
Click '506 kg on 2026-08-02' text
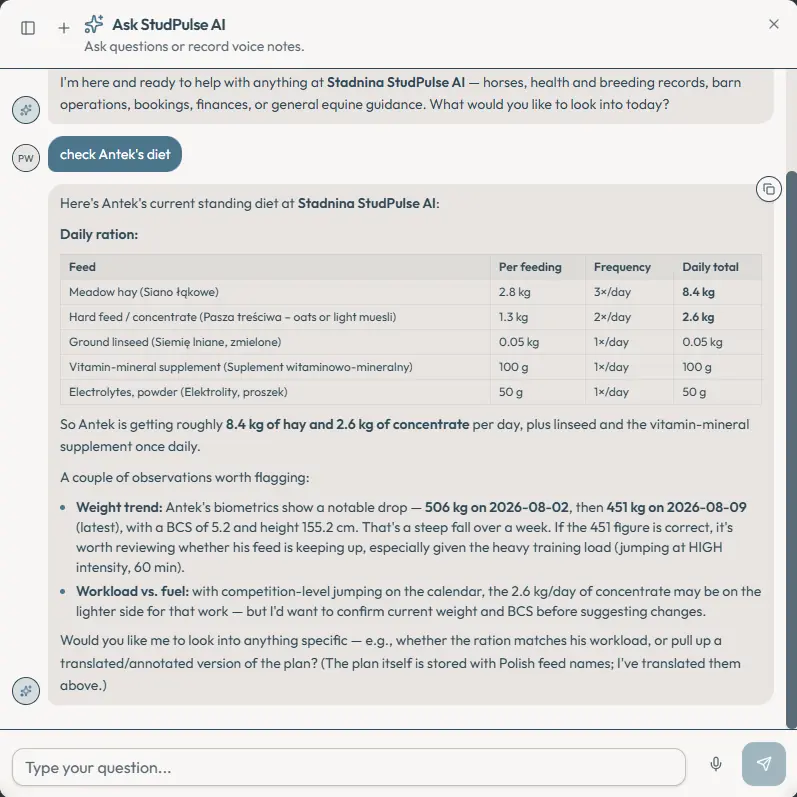point(497,507)
